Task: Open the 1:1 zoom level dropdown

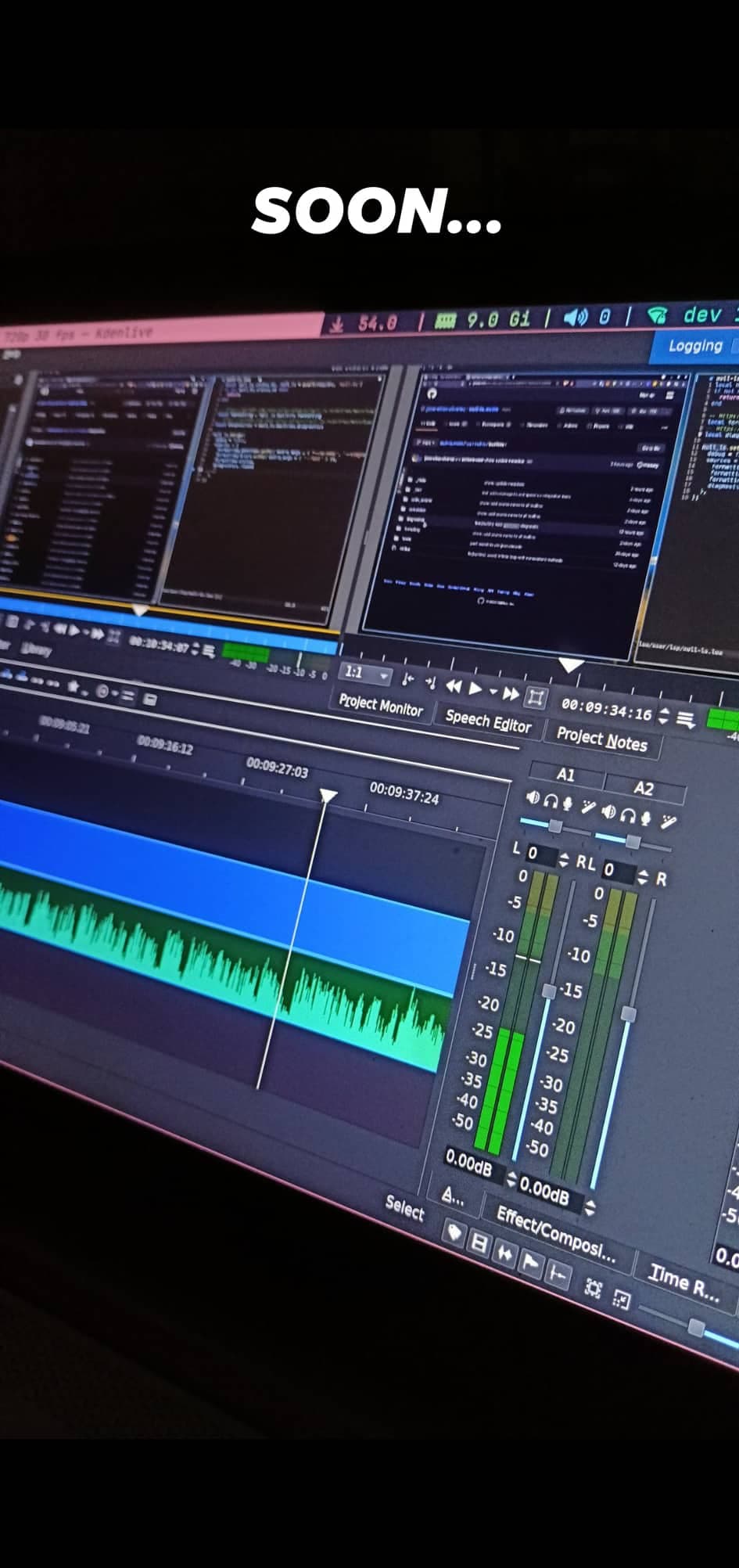Action: [383, 674]
